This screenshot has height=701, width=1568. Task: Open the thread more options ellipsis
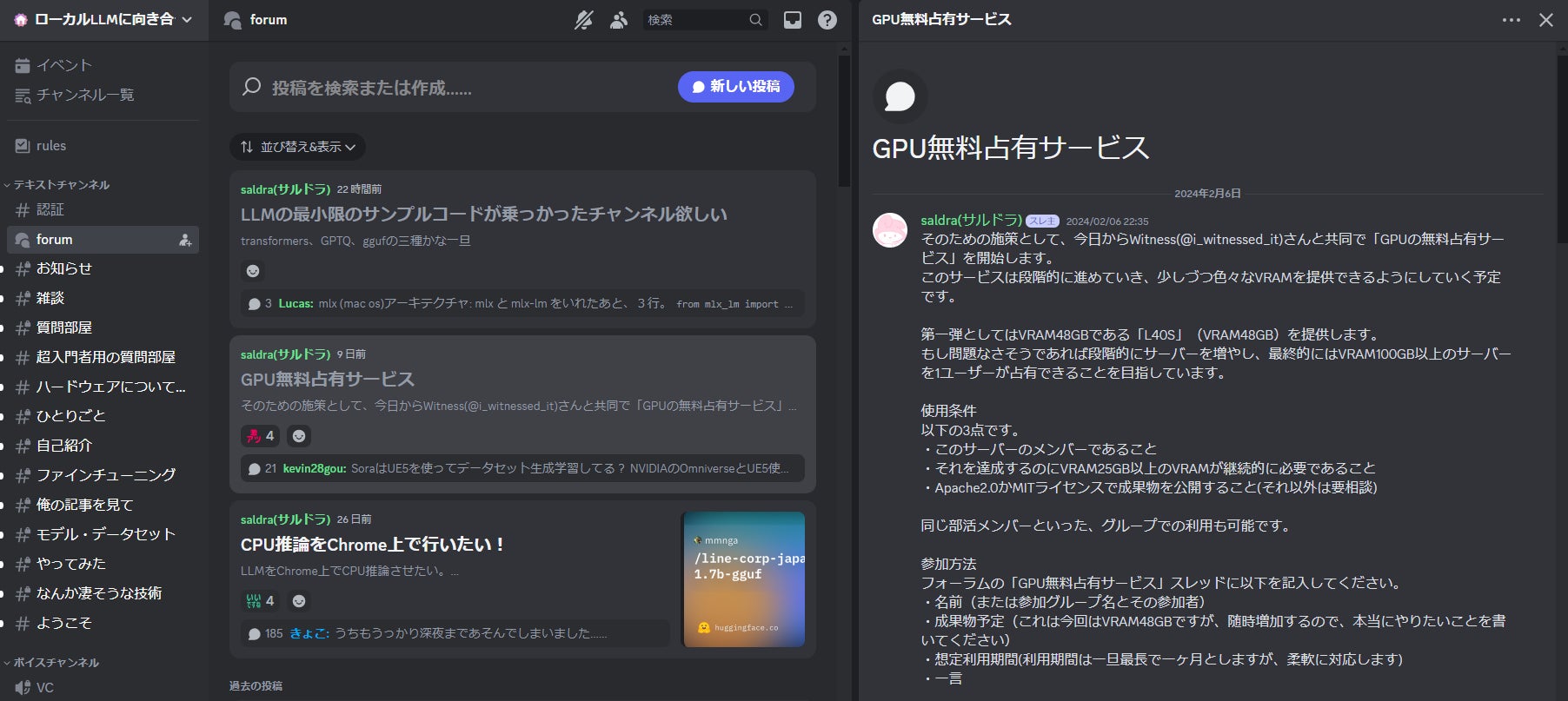pos(1512,20)
